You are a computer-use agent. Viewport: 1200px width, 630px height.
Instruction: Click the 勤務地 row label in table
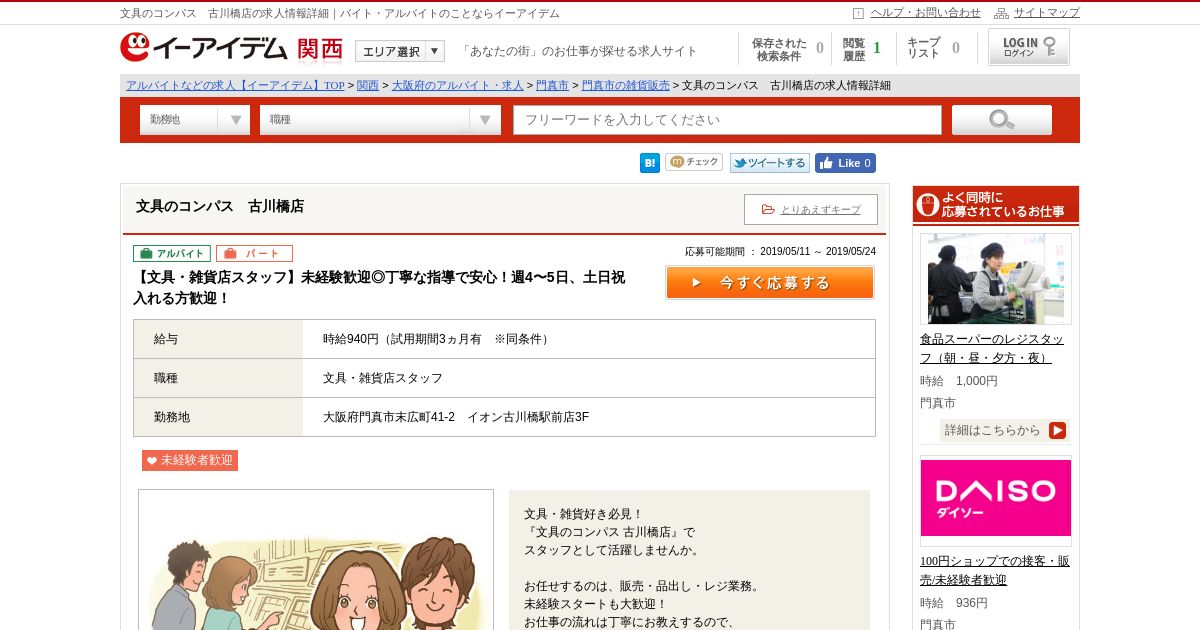[x=172, y=417]
